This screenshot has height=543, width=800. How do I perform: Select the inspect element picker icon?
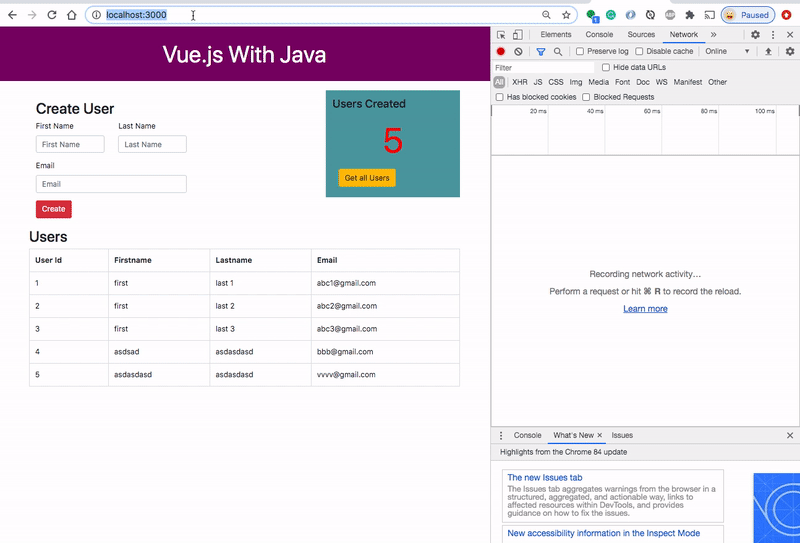click(501, 35)
